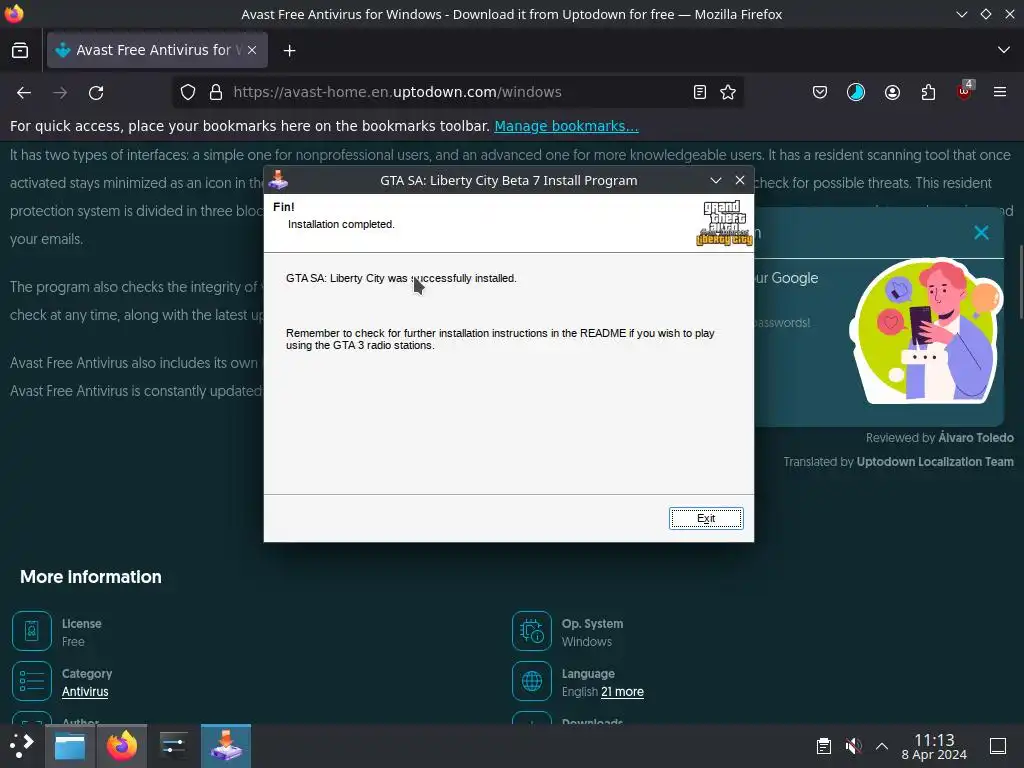Click the 'Uptodown Localization Team' text
The image size is (1024, 768).
935,462
